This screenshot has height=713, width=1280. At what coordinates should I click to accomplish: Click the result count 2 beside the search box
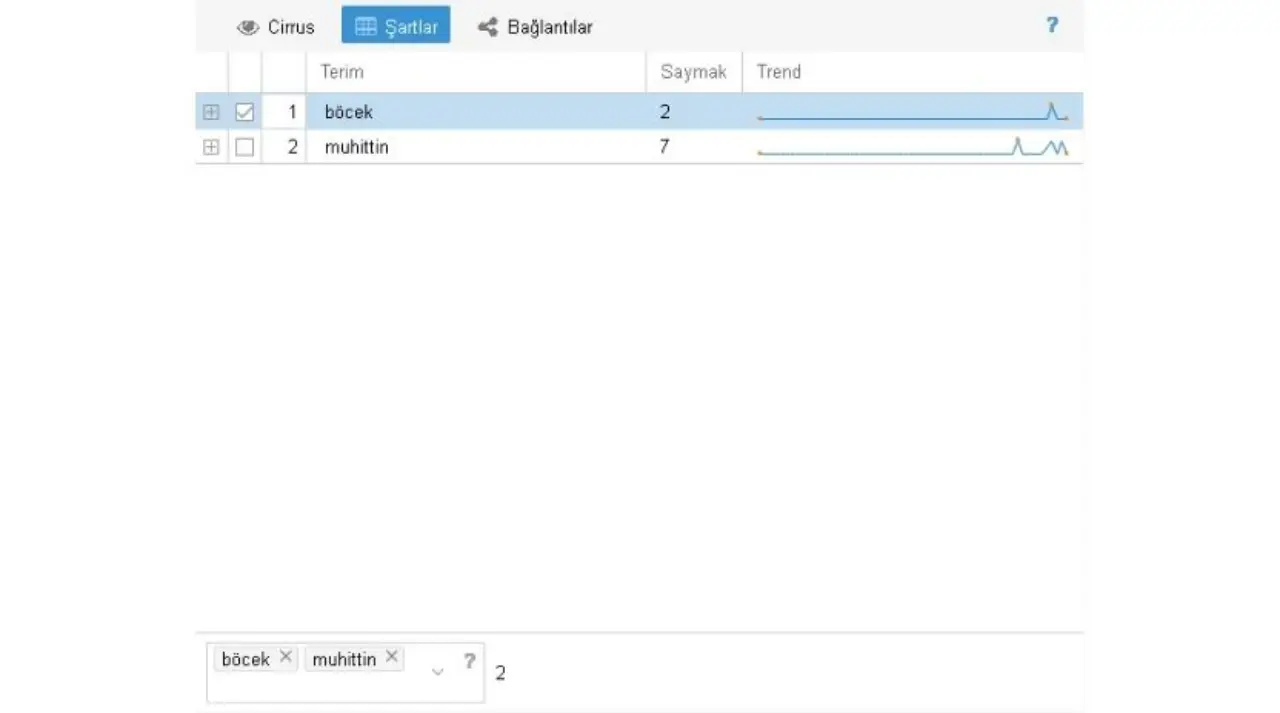click(500, 673)
